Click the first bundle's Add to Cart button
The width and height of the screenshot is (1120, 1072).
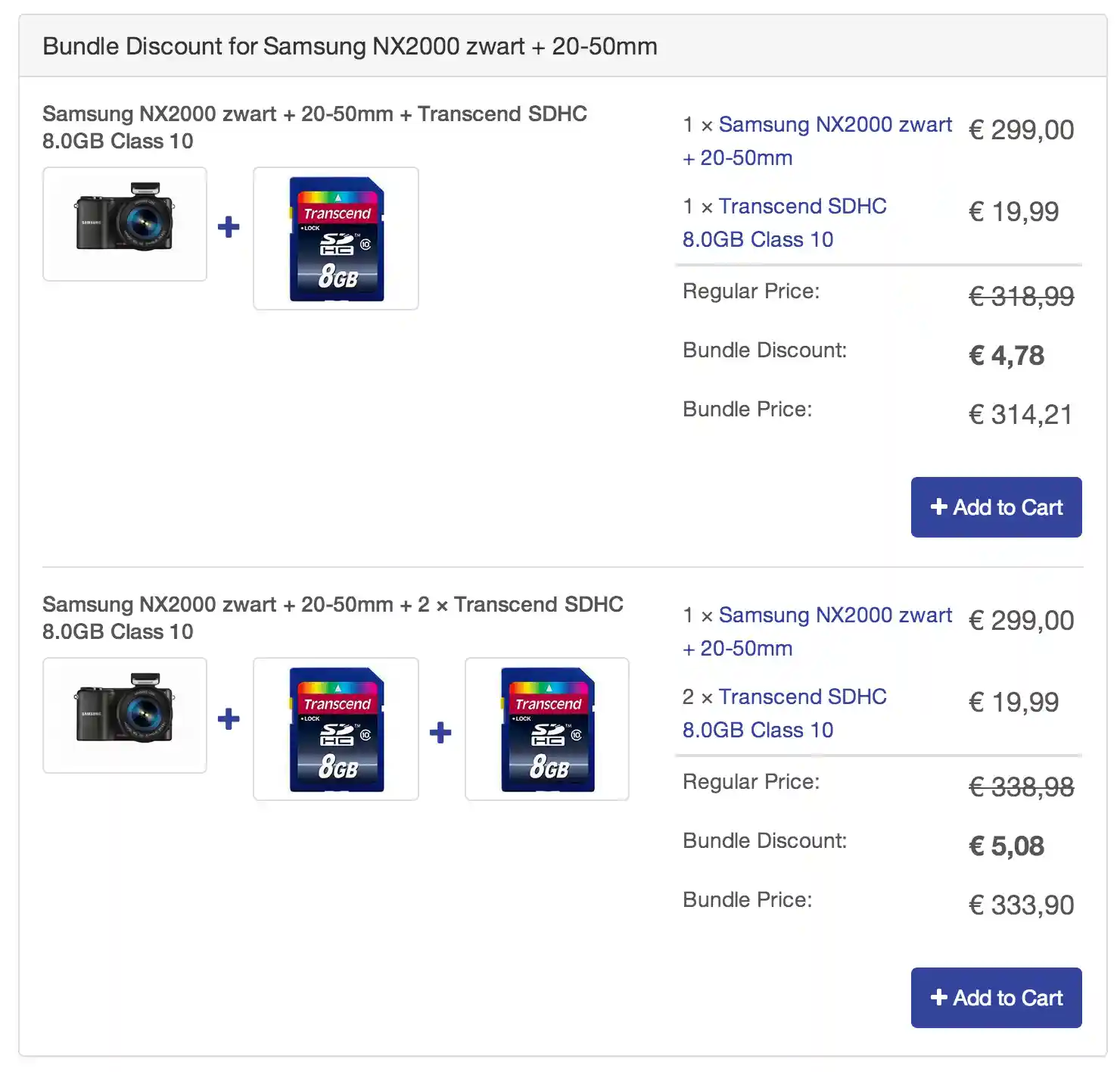(x=996, y=507)
